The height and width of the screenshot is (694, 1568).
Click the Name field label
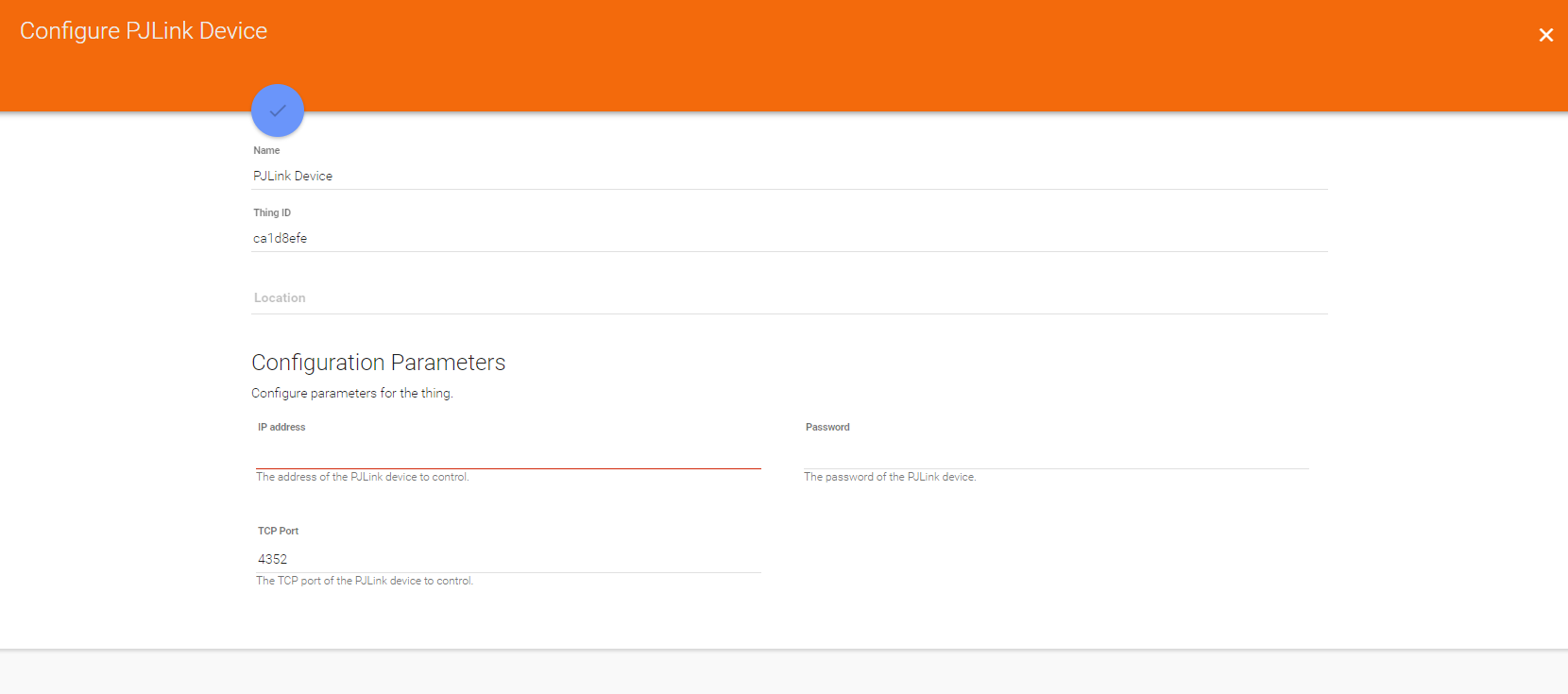[266, 150]
